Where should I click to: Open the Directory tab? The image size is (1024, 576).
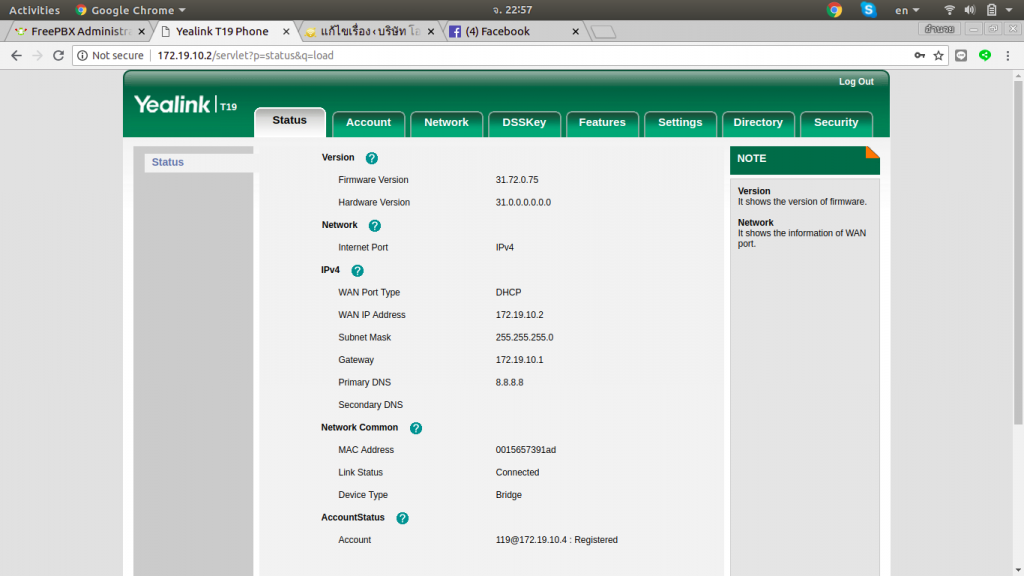758,123
